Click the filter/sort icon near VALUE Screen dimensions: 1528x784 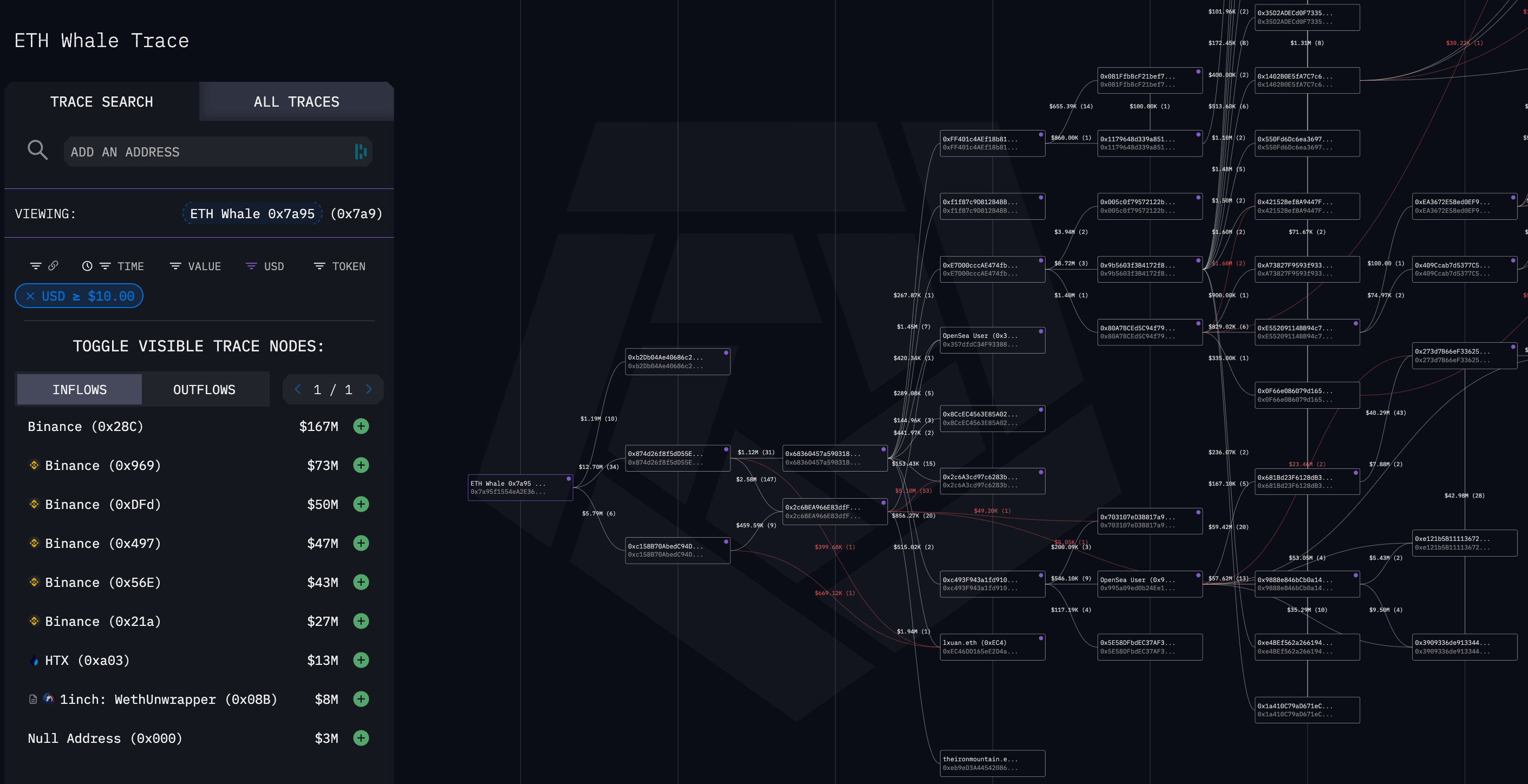click(175, 266)
